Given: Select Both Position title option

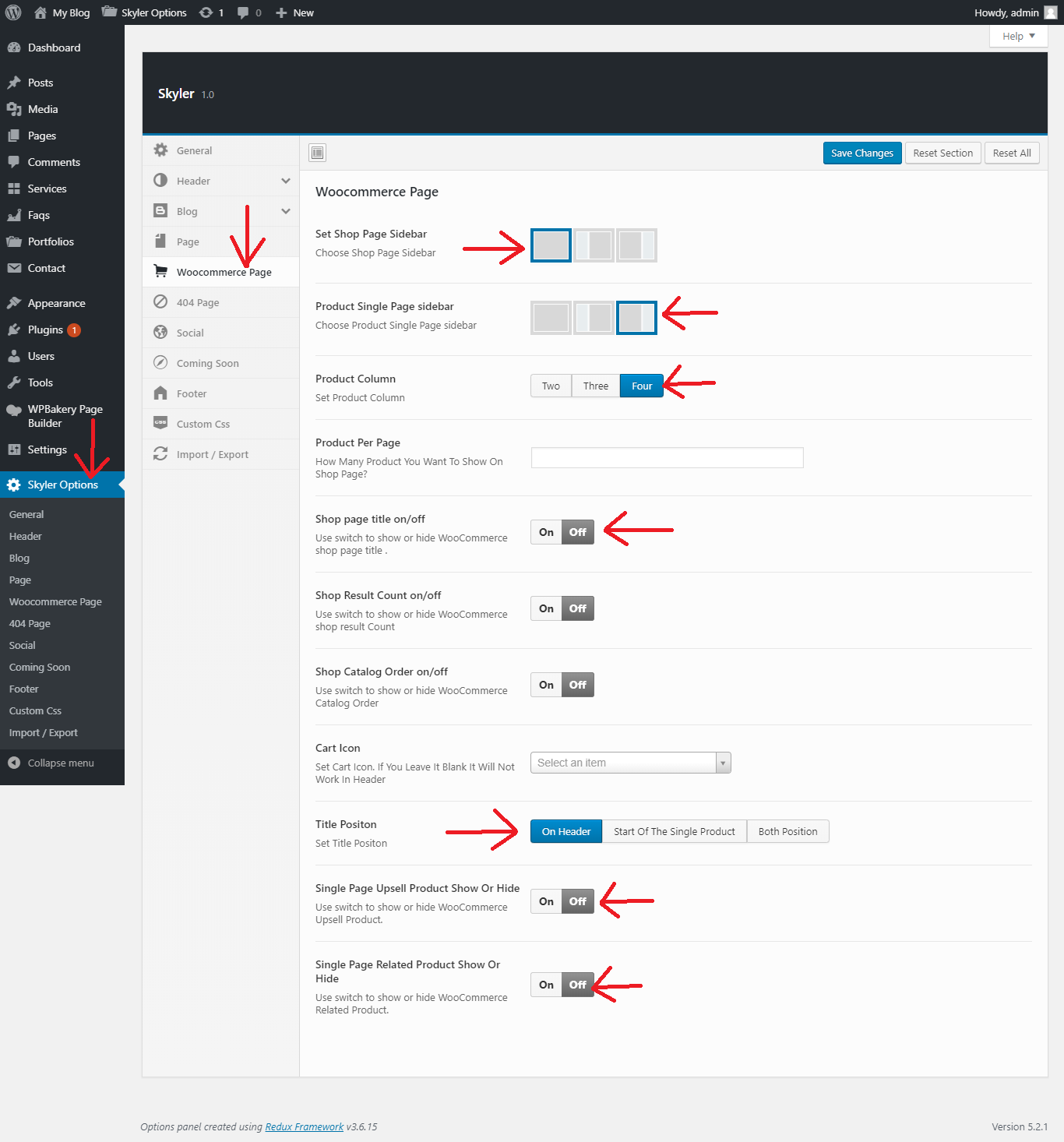Looking at the screenshot, I should [x=788, y=831].
